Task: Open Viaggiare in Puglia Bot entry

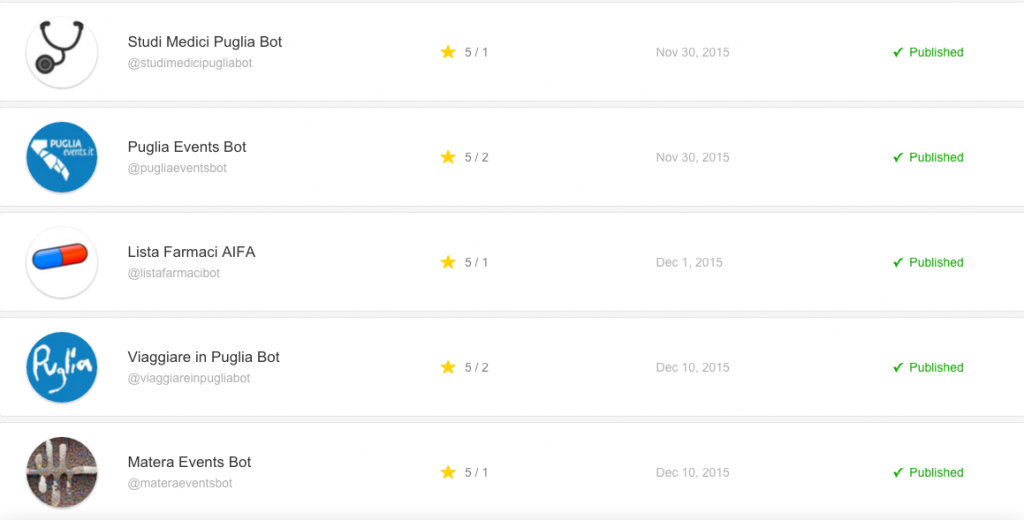Action: (x=204, y=357)
